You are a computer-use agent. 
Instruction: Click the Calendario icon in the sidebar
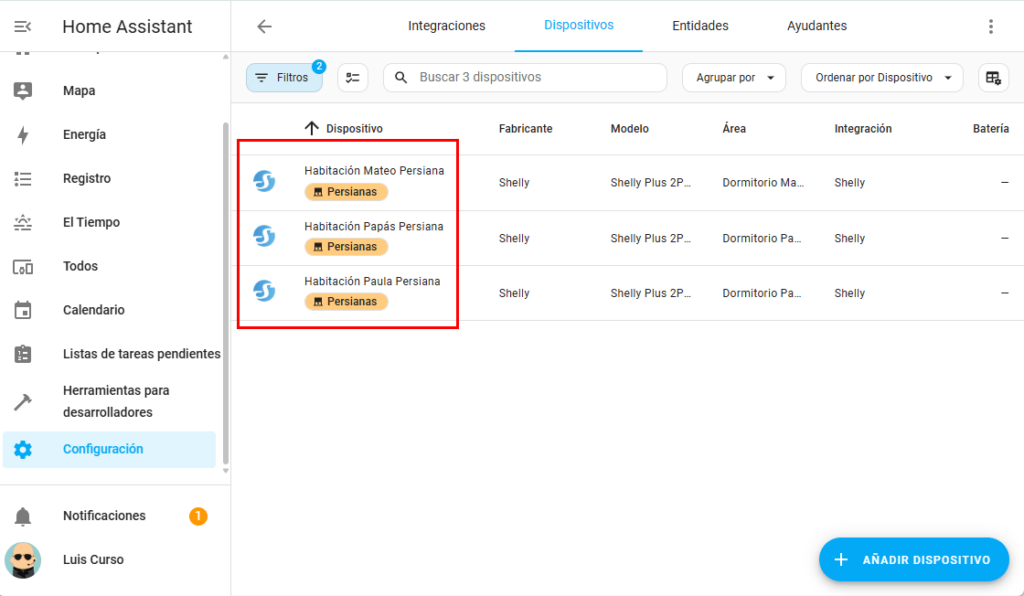coord(23,310)
